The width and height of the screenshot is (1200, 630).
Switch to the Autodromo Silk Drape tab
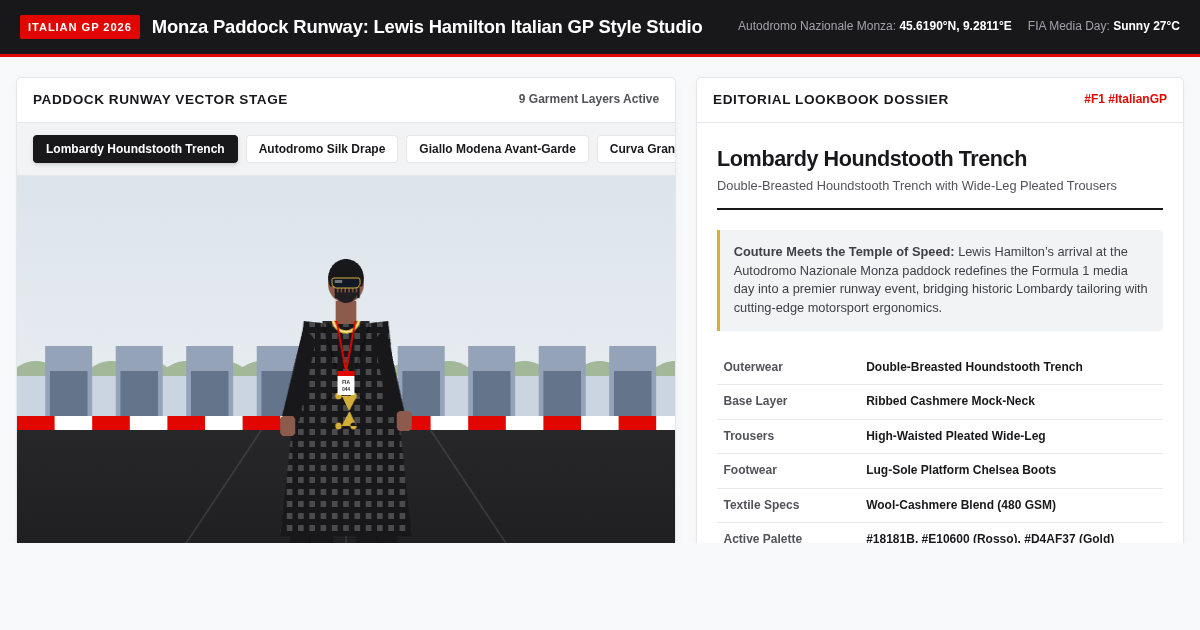coord(322,149)
